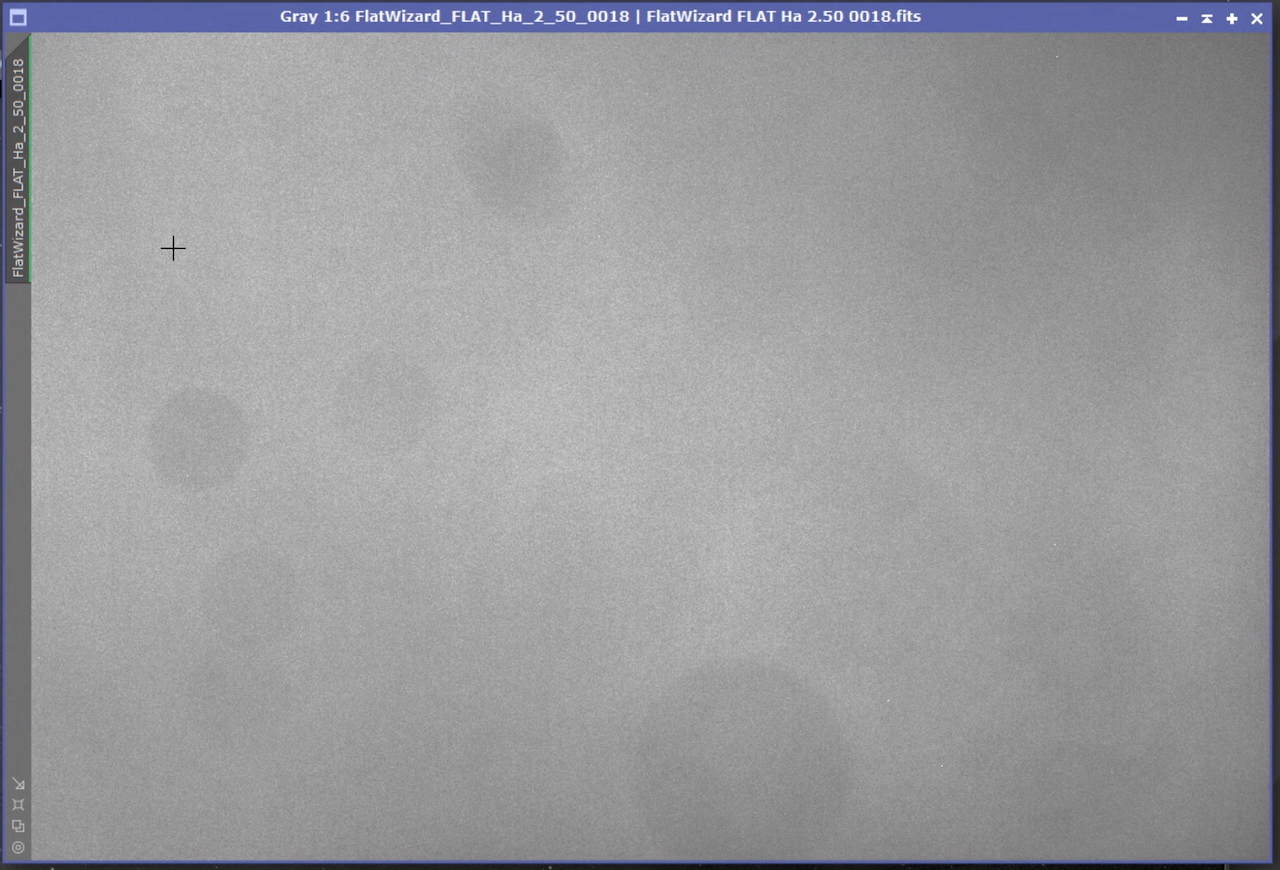Image resolution: width=1280 pixels, height=870 pixels.
Task: Click the dark dust donut near top center
Action: point(514,163)
